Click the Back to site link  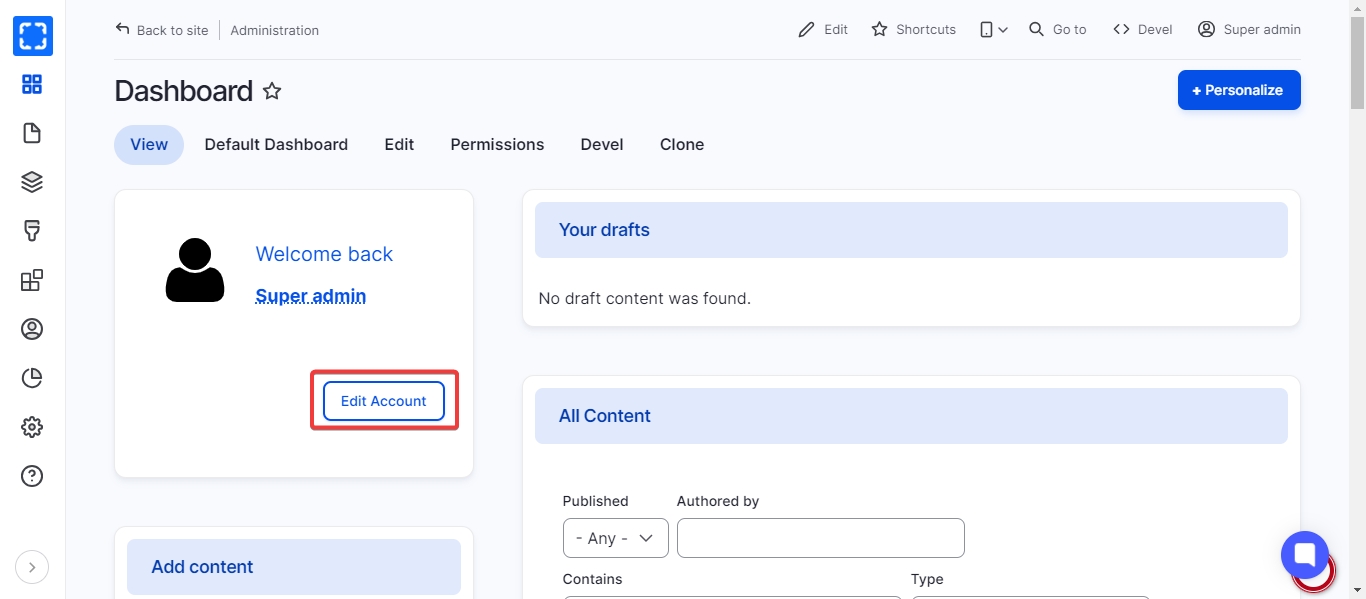(x=162, y=30)
